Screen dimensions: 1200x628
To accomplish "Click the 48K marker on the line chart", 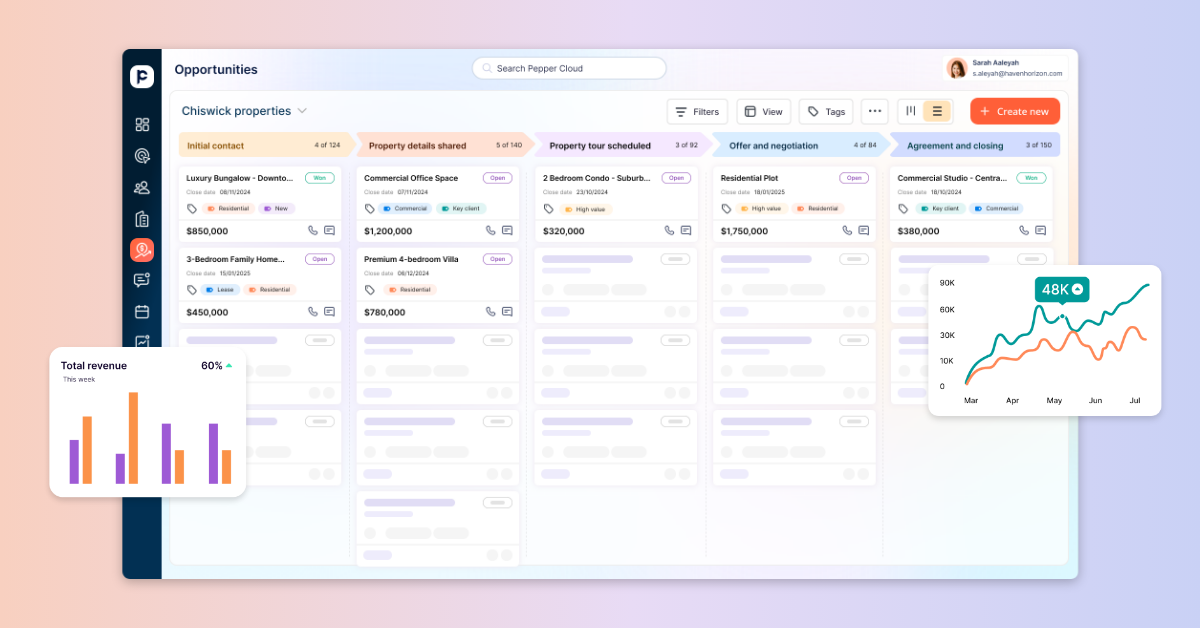I will [1061, 289].
